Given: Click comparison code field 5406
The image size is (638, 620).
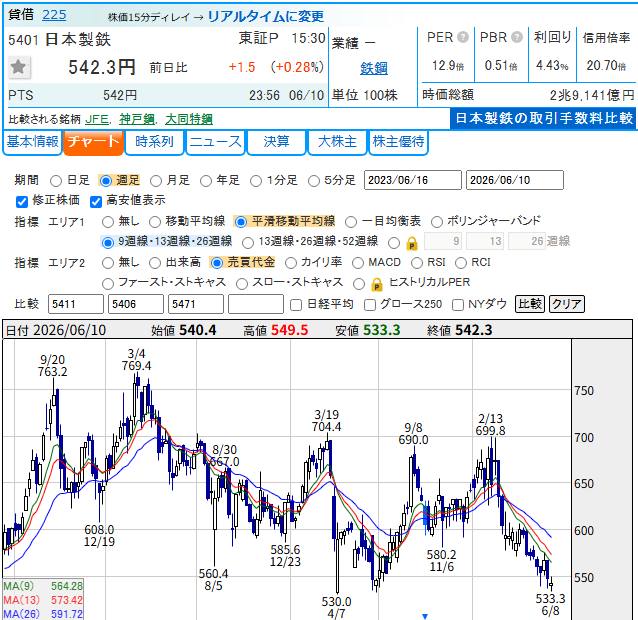Looking at the screenshot, I should click(x=136, y=304).
